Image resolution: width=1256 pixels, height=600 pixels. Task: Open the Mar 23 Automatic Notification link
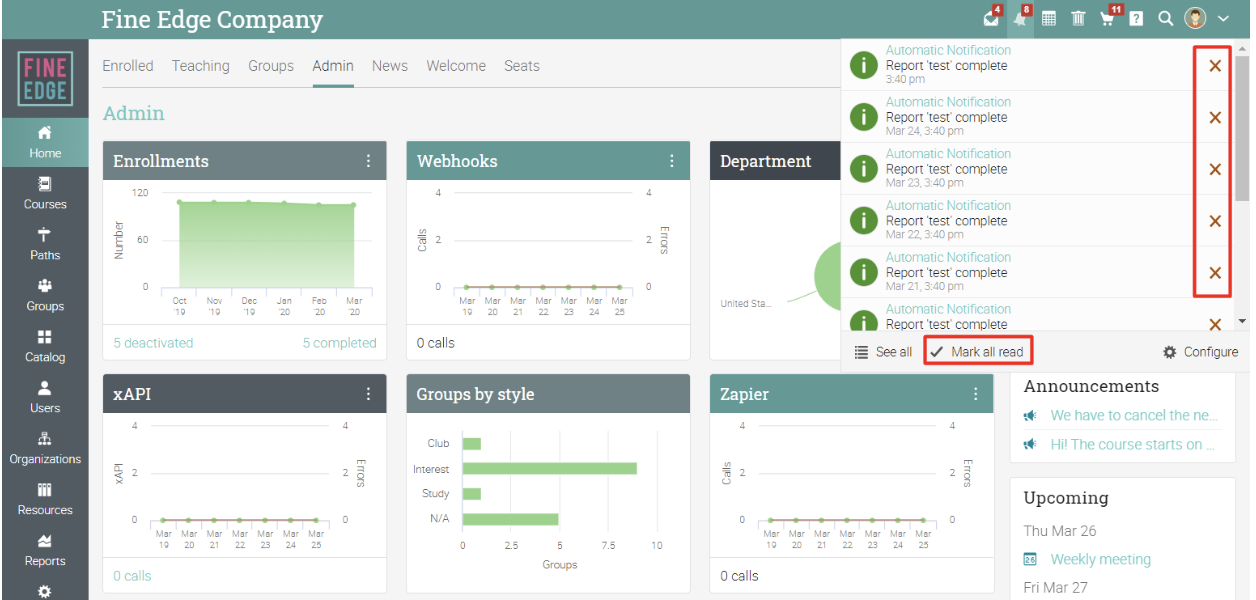click(948, 154)
